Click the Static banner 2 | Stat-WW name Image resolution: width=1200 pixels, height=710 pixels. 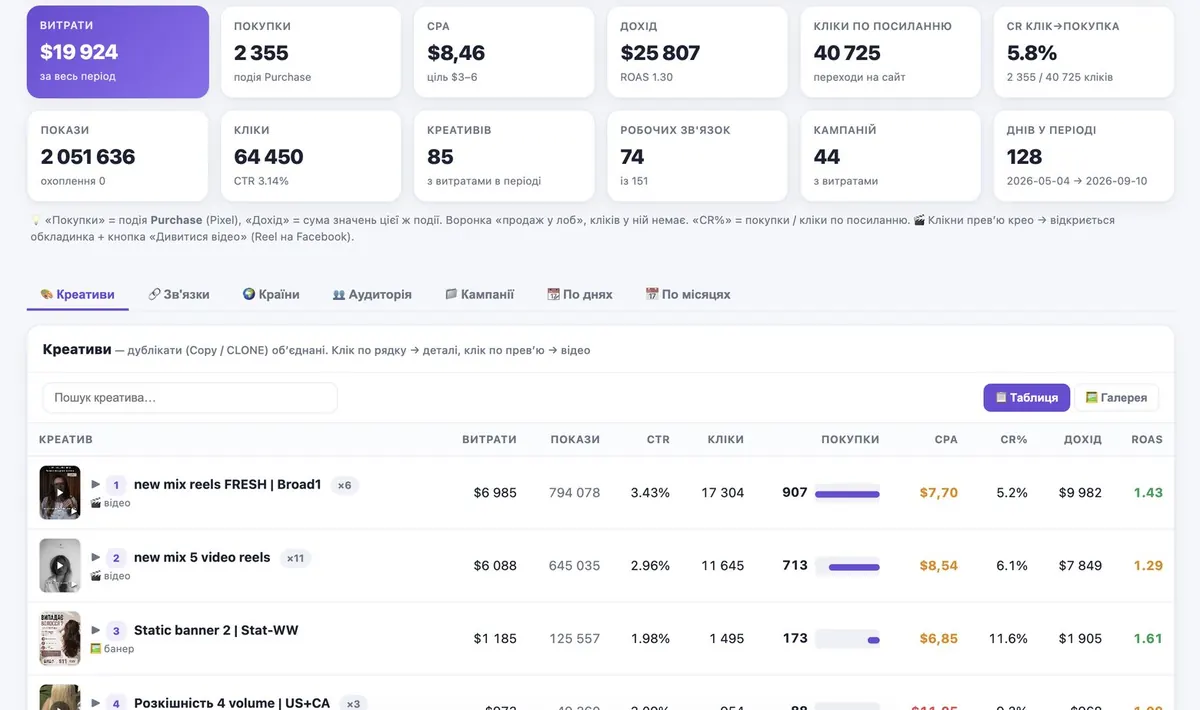point(216,631)
